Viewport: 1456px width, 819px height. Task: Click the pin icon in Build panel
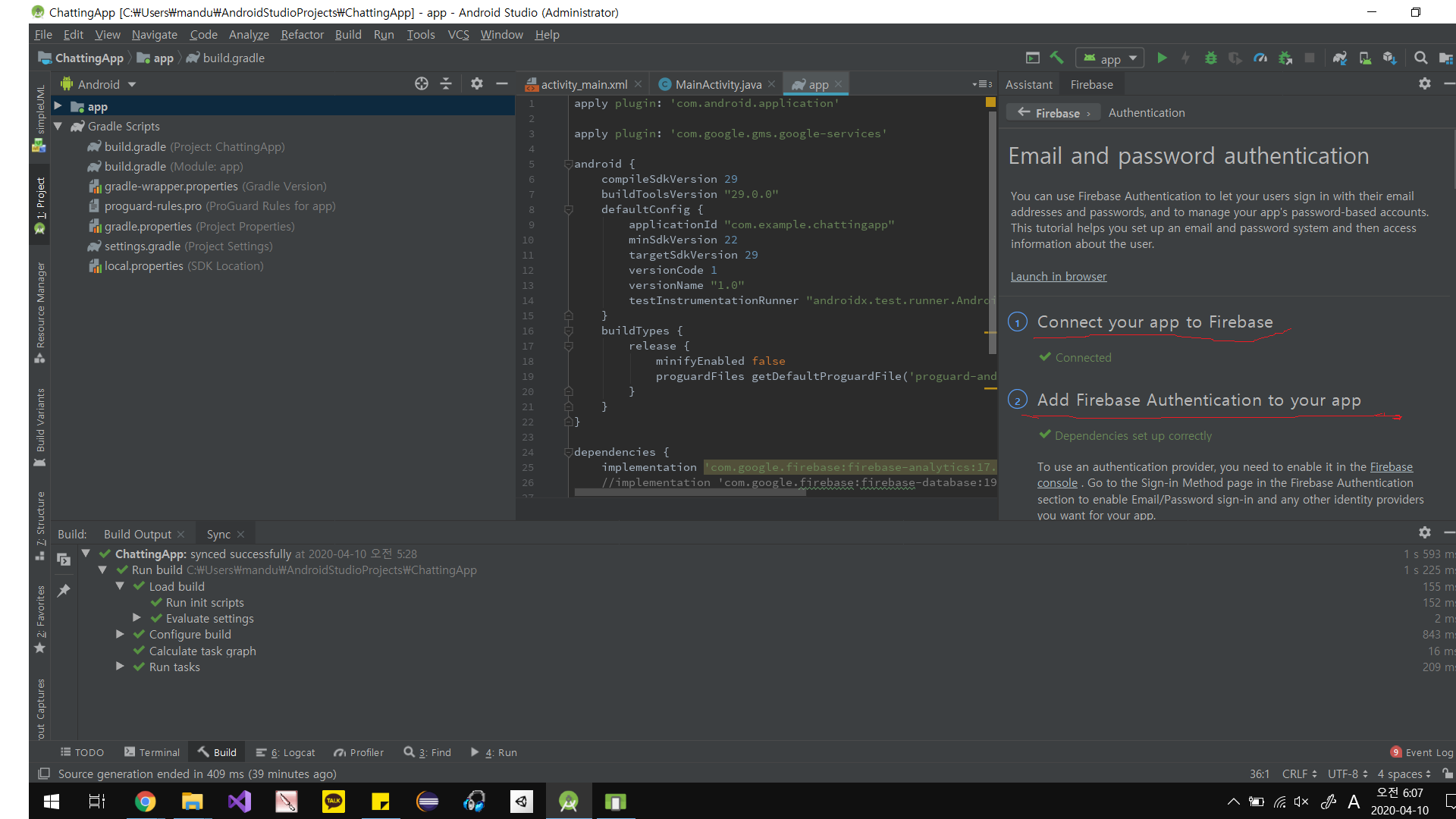click(x=64, y=590)
